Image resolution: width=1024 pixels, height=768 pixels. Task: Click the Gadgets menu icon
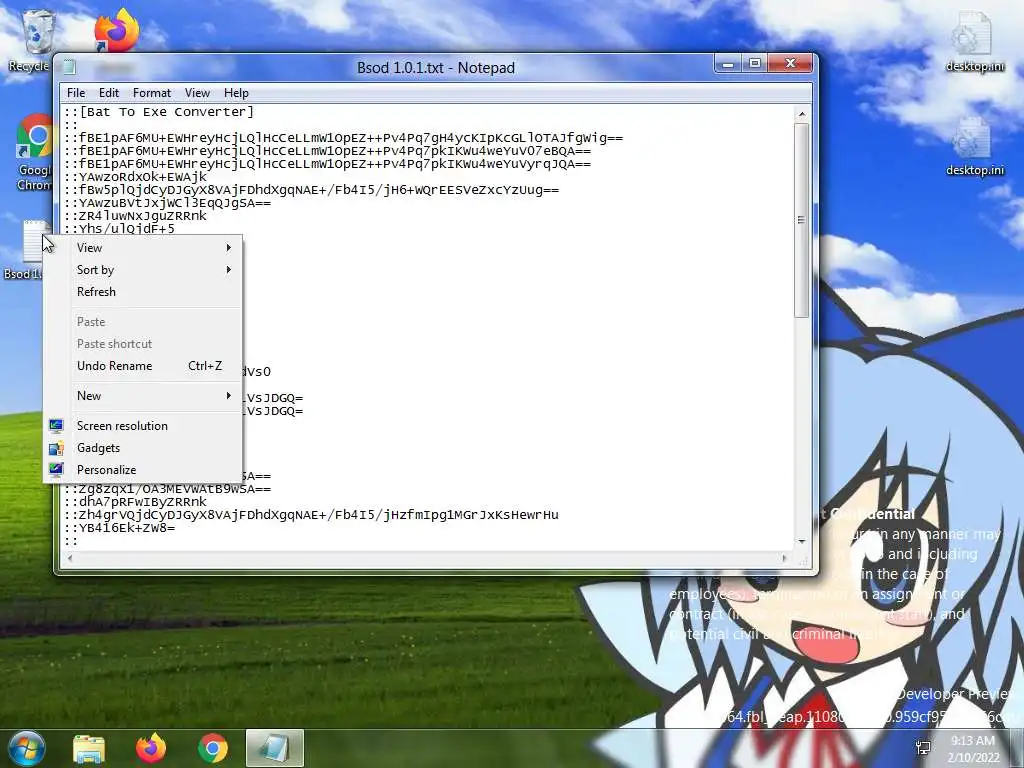click(56, 448)
